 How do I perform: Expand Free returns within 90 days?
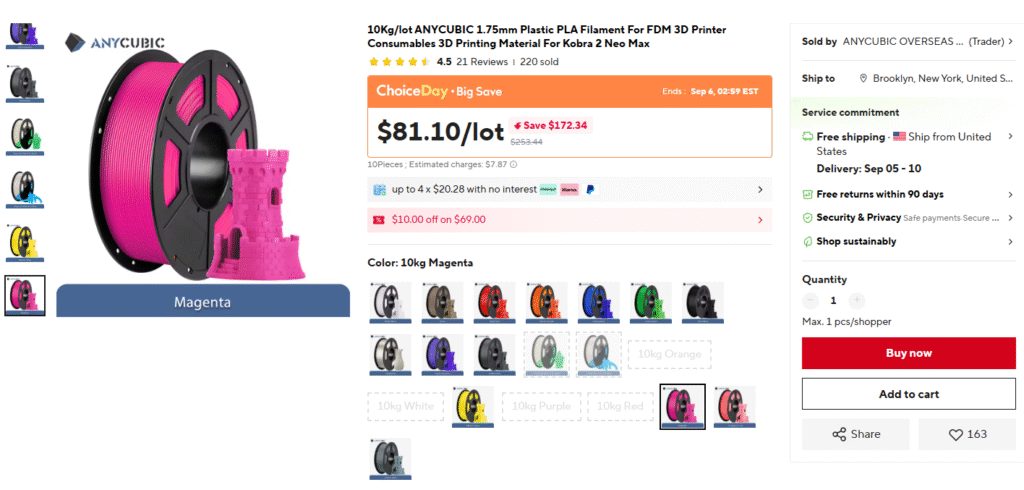tap(908, 194)
